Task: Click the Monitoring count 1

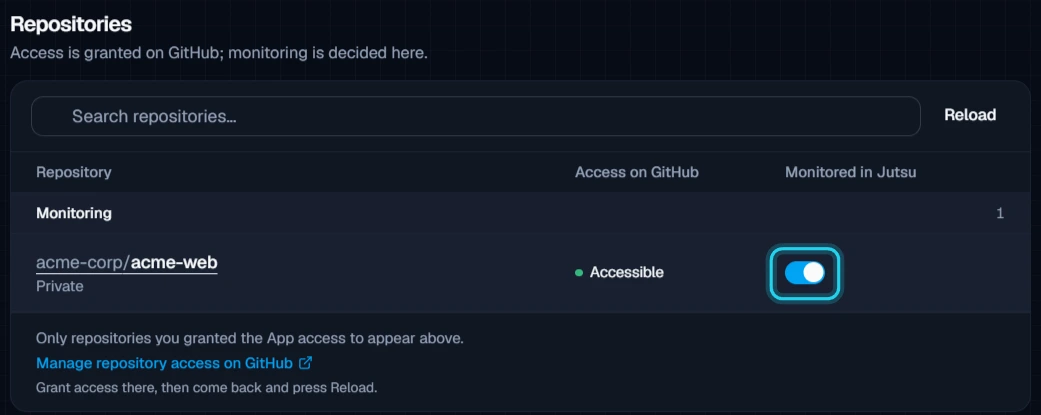Action: tap(1000, 214)
